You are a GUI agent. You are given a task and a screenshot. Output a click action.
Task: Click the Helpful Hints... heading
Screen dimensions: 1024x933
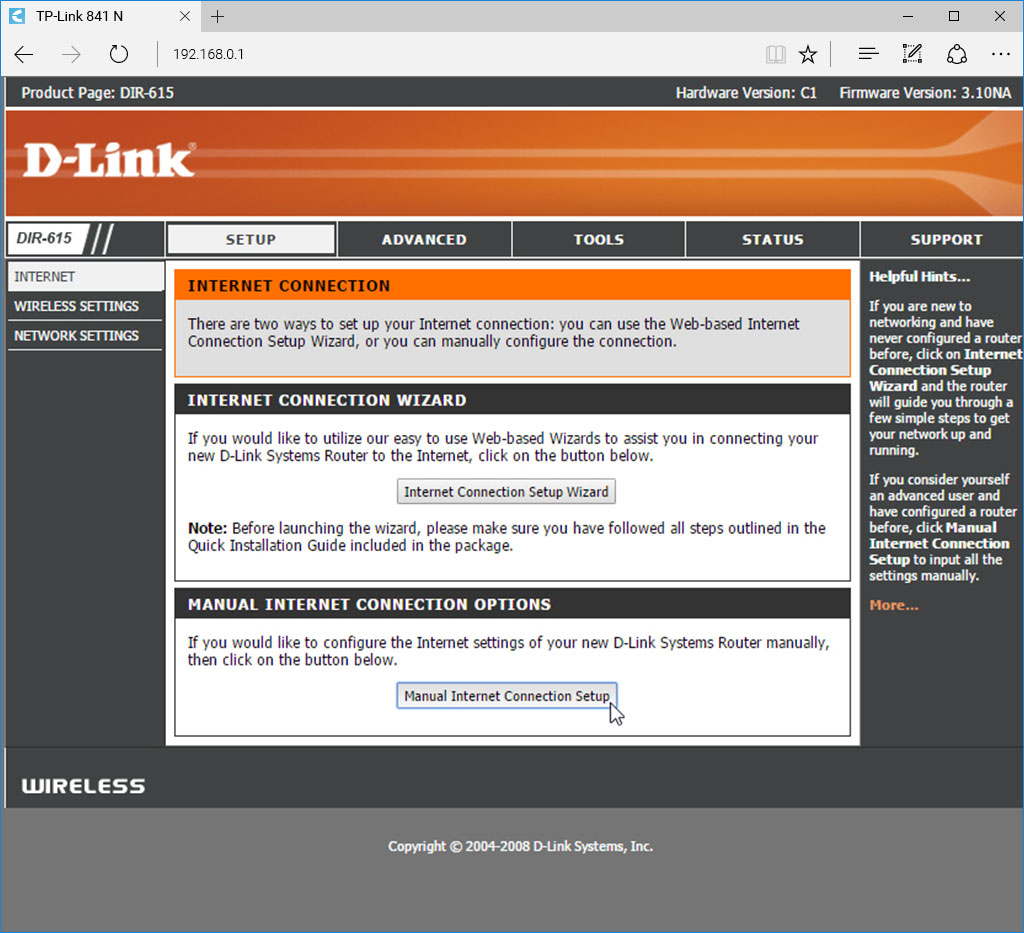click(x=920, y=277)
